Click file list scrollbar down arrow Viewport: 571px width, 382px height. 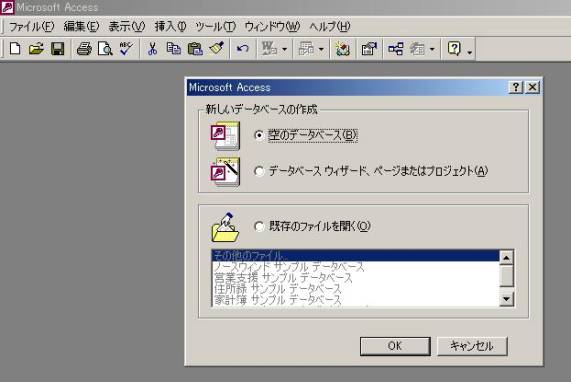pos(506,299)
